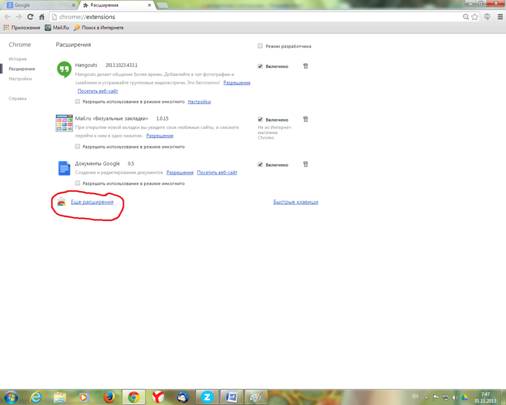Open the home page button

[42, 17]
